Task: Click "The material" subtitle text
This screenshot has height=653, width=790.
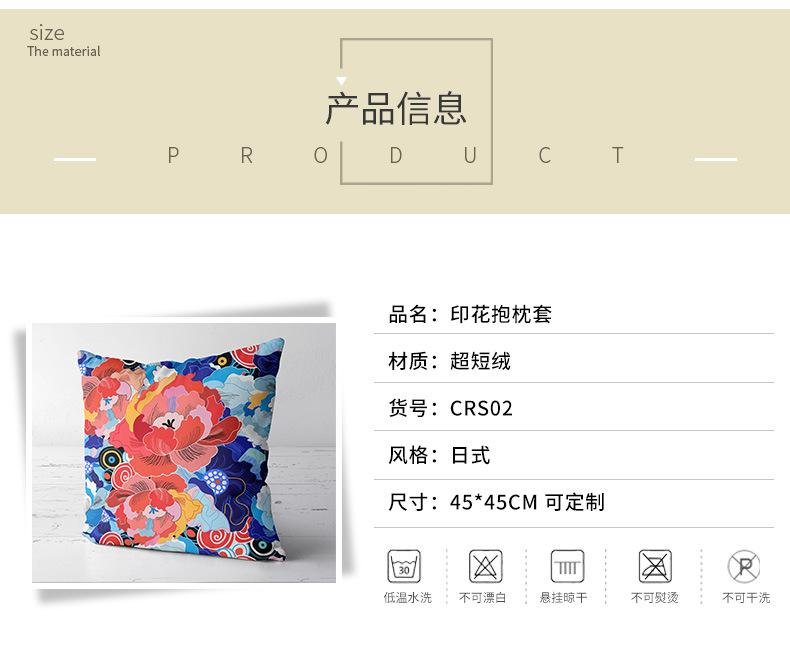Action: (x=64, y=51)
